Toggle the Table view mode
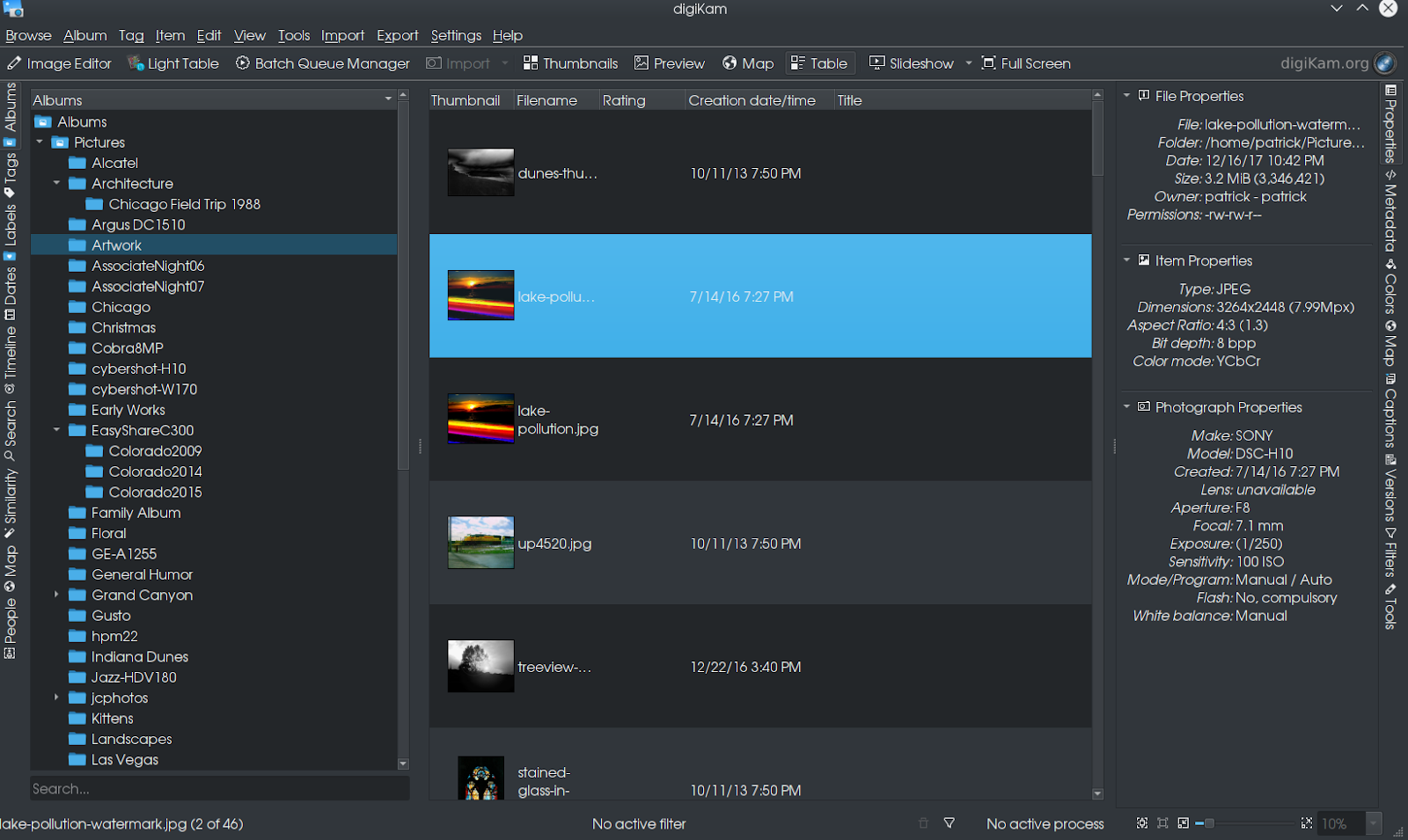1408x840 pixels. 819,63
